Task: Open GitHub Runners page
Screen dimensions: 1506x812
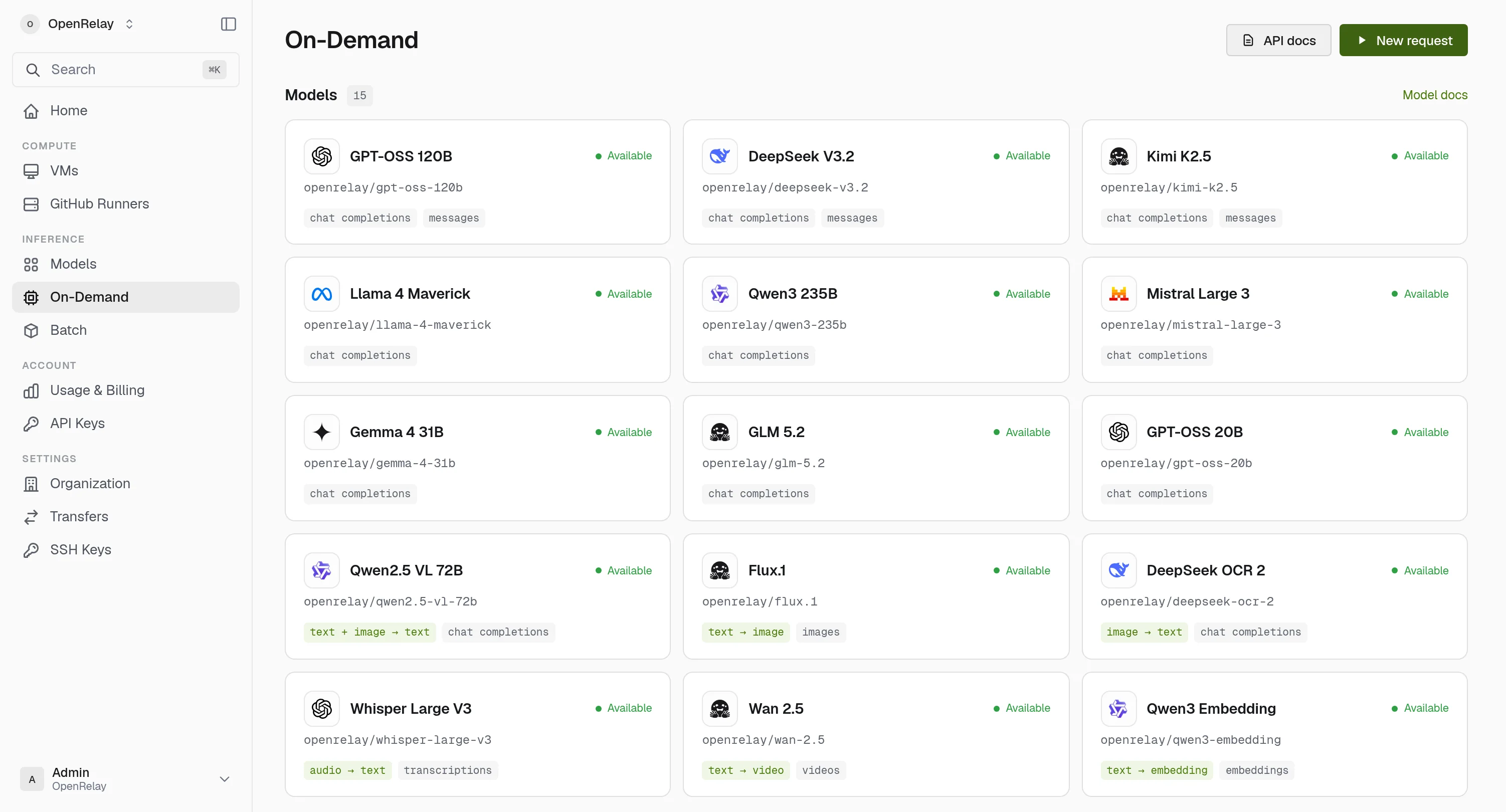Action: 126,204
